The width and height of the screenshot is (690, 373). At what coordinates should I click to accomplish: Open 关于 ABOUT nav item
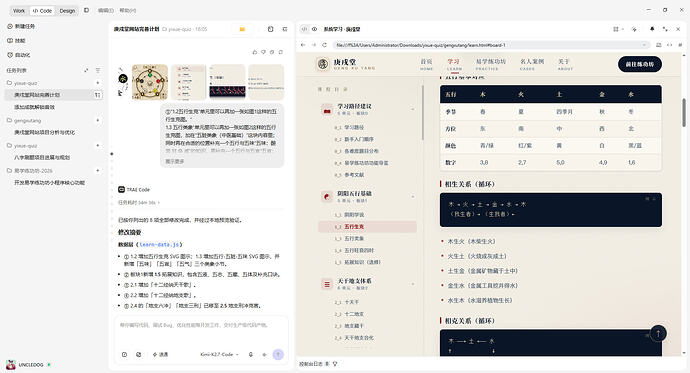565,64
